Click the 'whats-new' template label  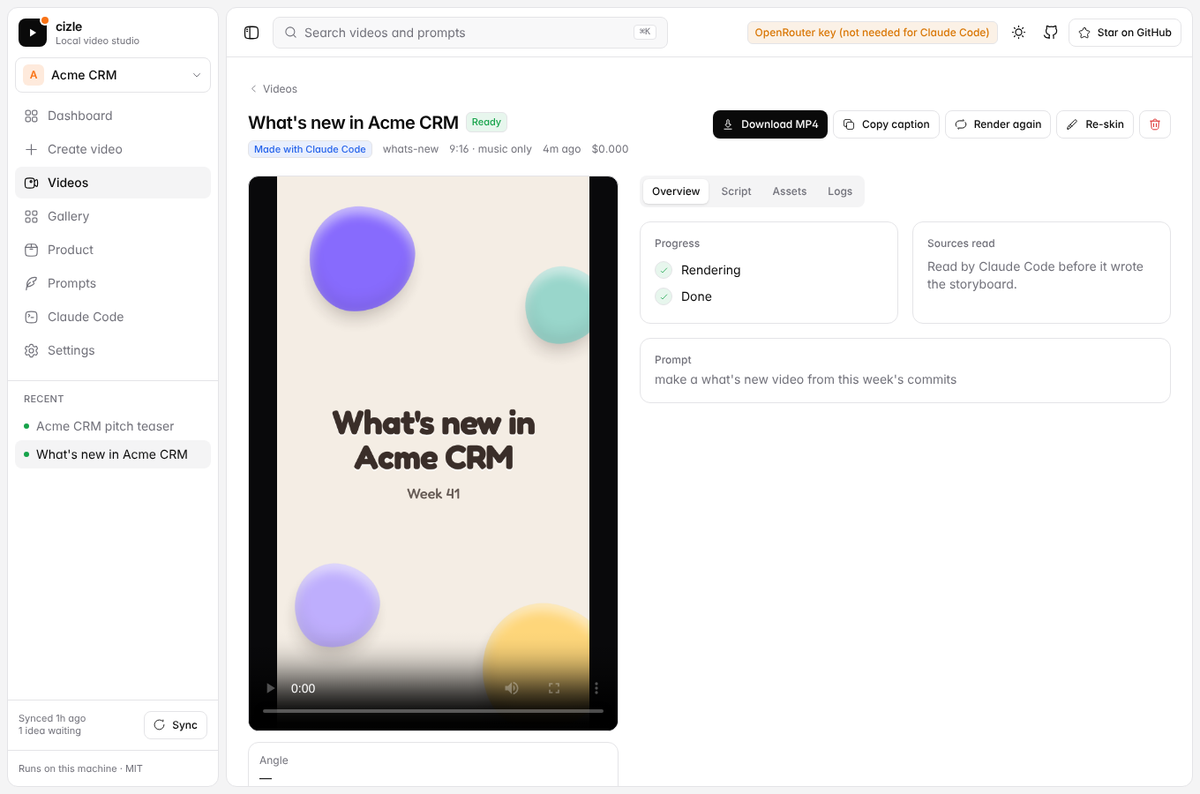pyautogui.click(x=411, y=149)
